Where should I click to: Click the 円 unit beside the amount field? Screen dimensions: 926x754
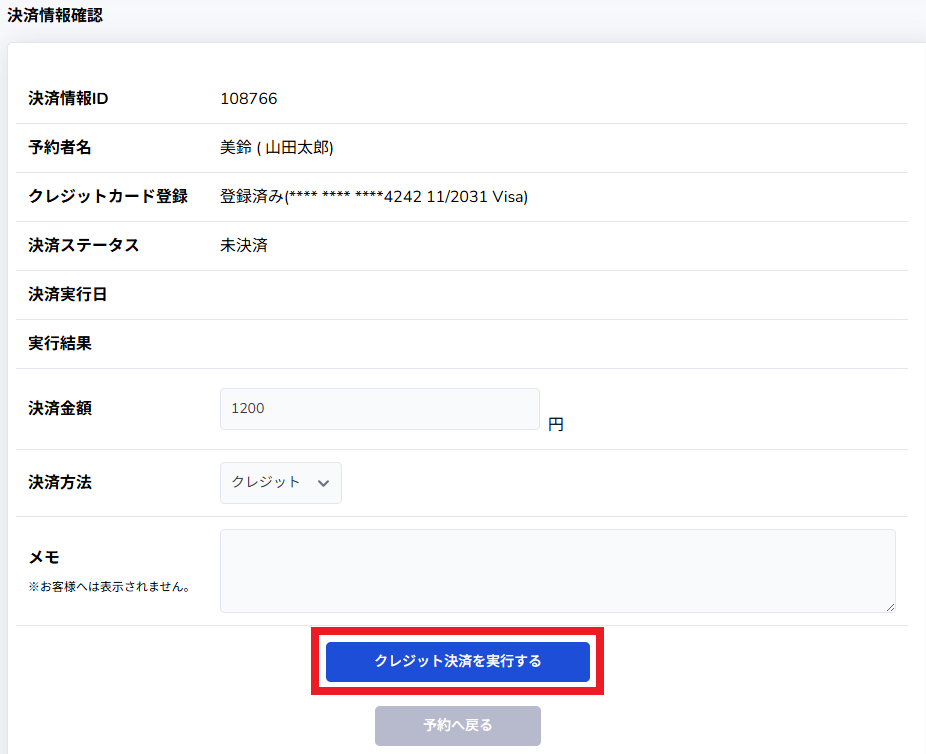click(x=556, y=425)
